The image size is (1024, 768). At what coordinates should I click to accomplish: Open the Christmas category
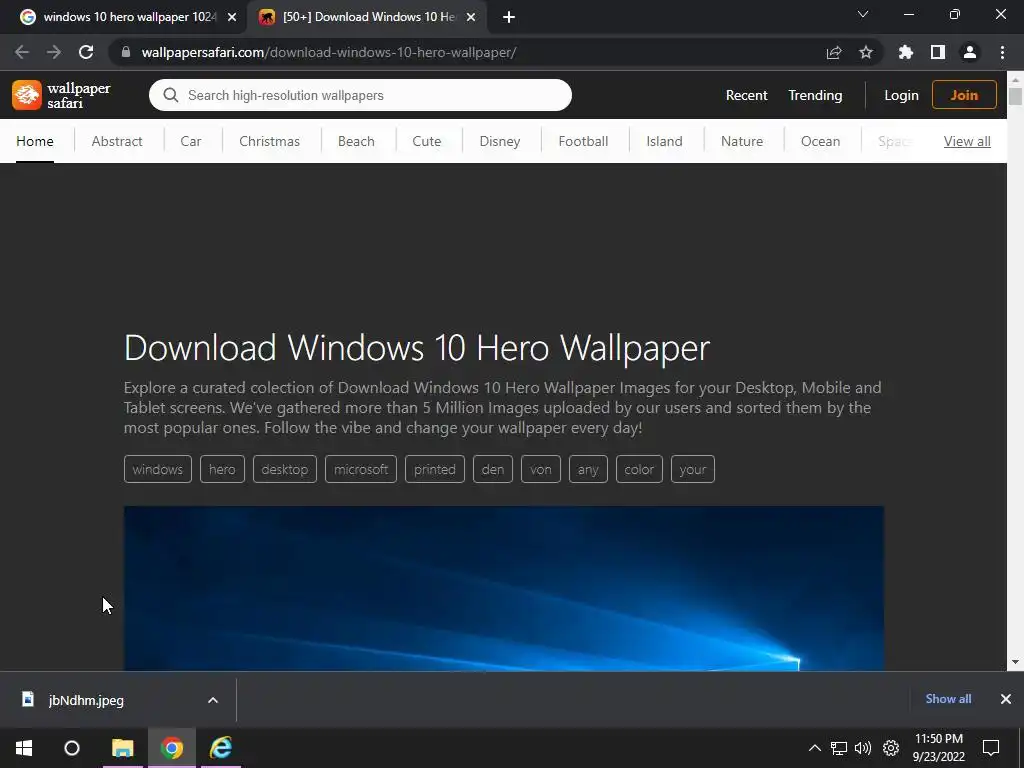(269, 141)
